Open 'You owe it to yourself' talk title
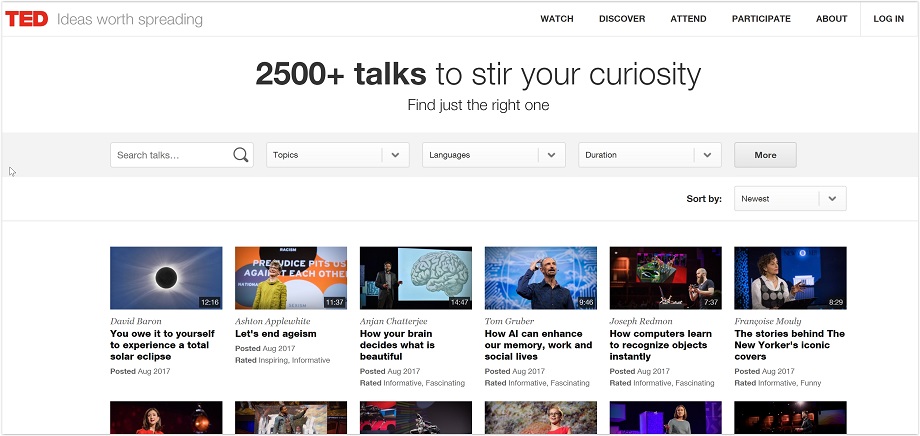 coord(163,345)
